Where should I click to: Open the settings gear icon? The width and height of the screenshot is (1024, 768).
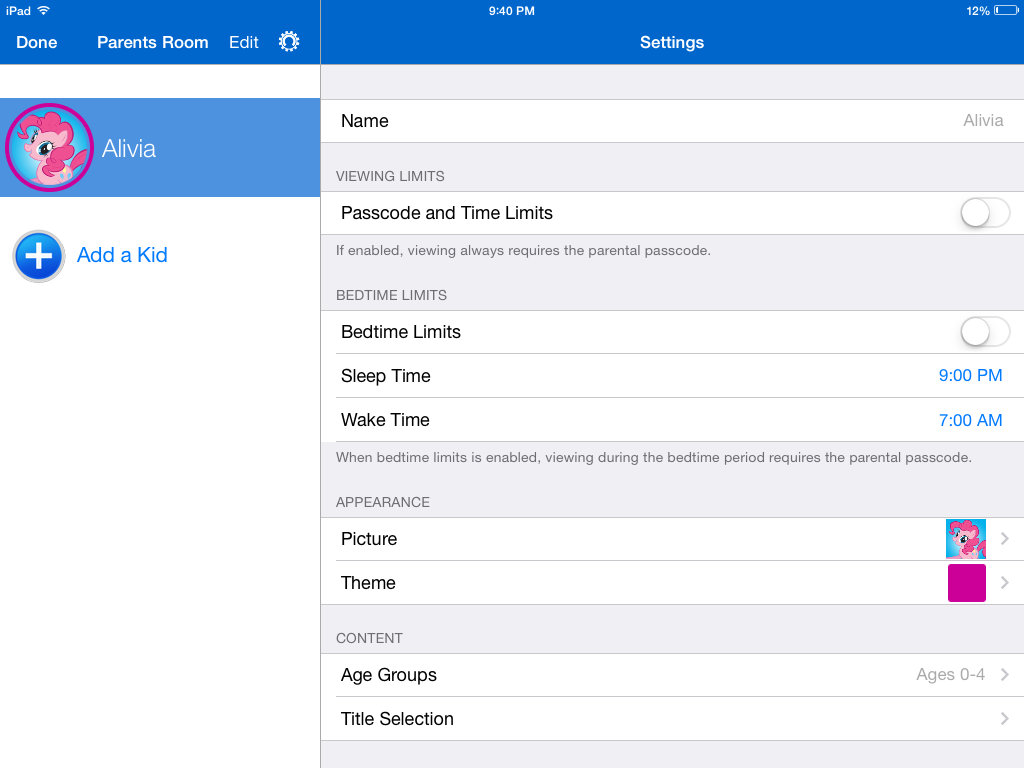tap(289, 42)
